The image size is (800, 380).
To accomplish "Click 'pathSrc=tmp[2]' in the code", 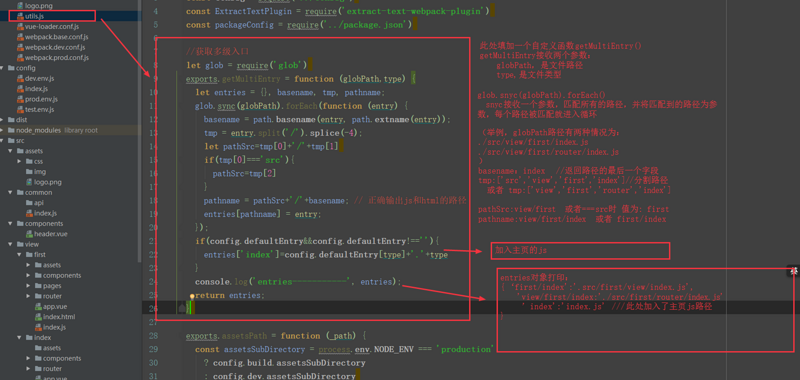I will (244, 173).
